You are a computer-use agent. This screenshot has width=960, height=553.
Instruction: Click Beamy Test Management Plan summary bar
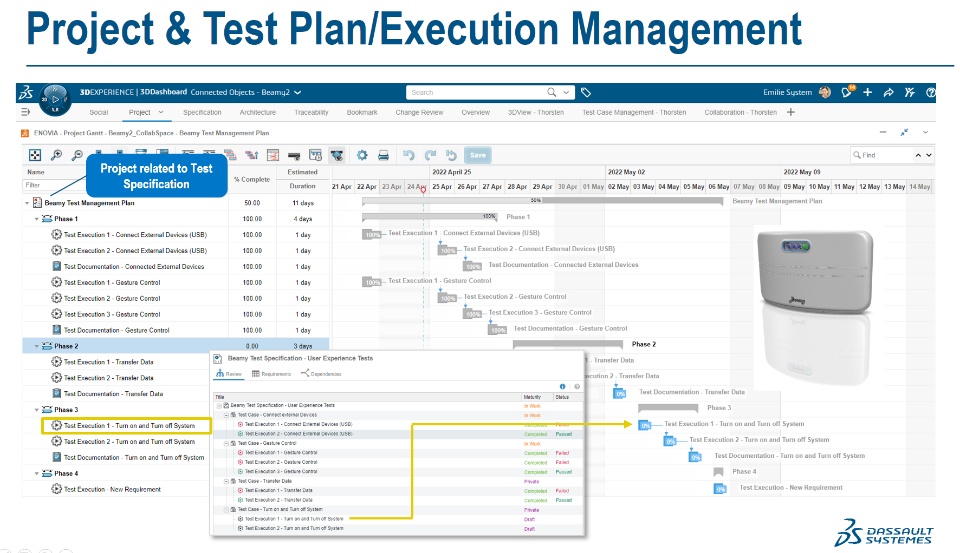click(x=542, y=200)
